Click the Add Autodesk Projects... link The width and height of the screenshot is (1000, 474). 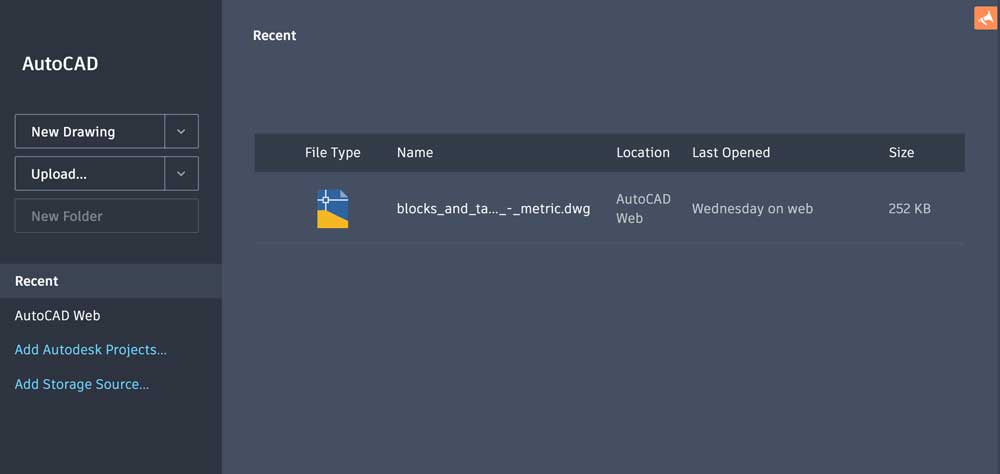pyautogui.click(x=90, y=350)
